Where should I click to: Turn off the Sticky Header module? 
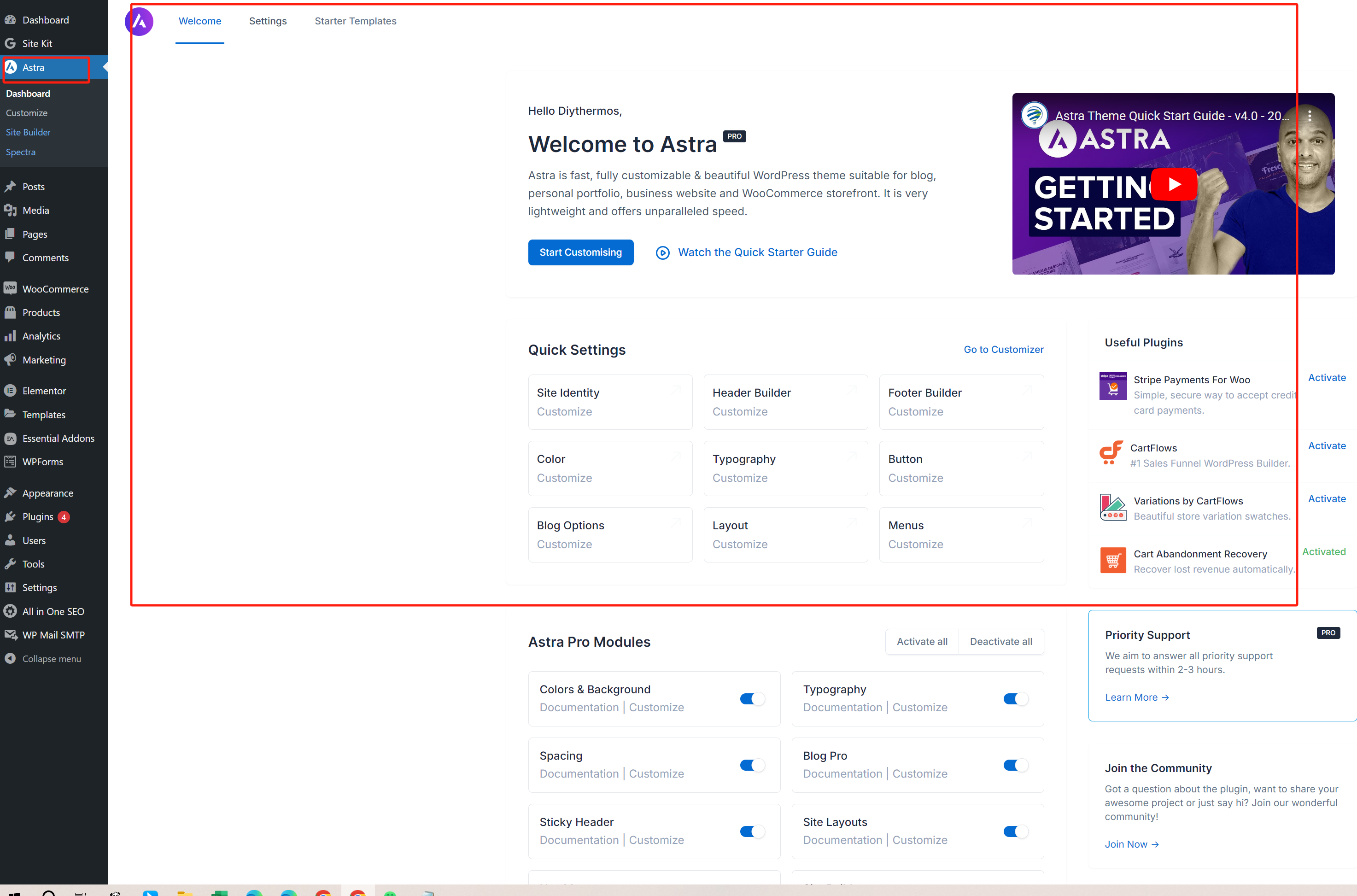click(x=751, y=832)
